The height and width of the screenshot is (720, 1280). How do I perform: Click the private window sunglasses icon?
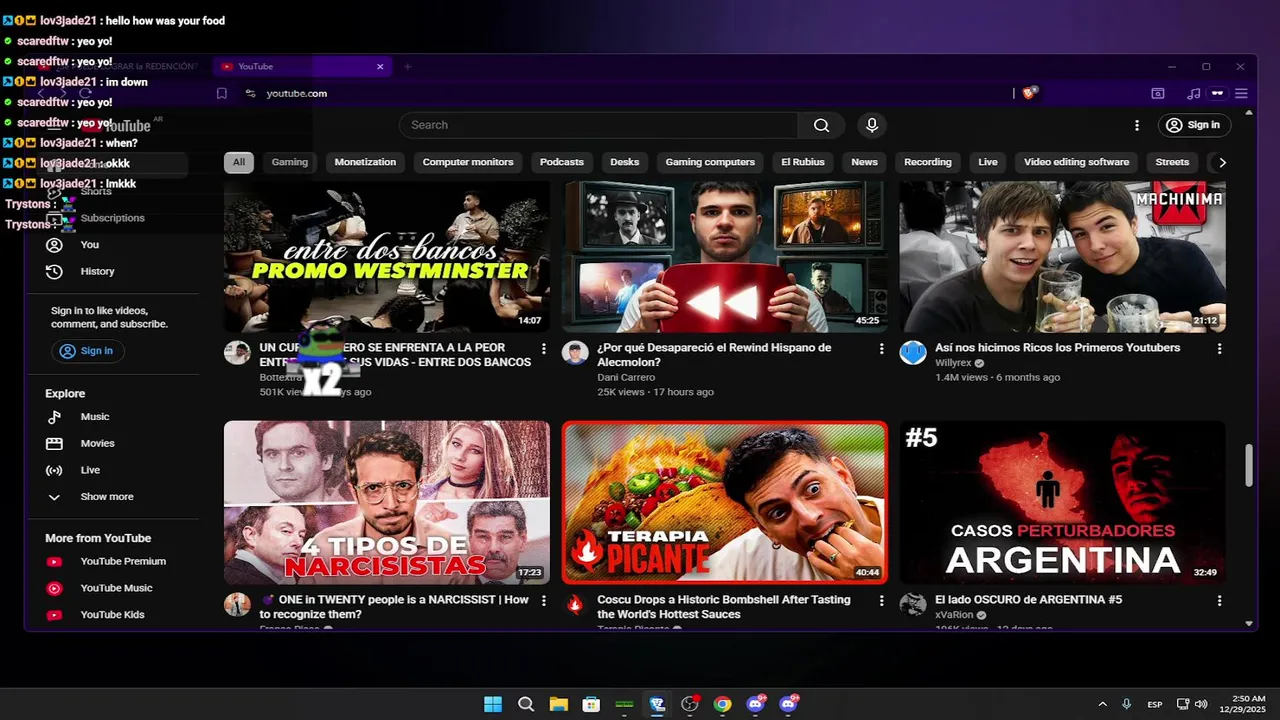(1217, 93)
